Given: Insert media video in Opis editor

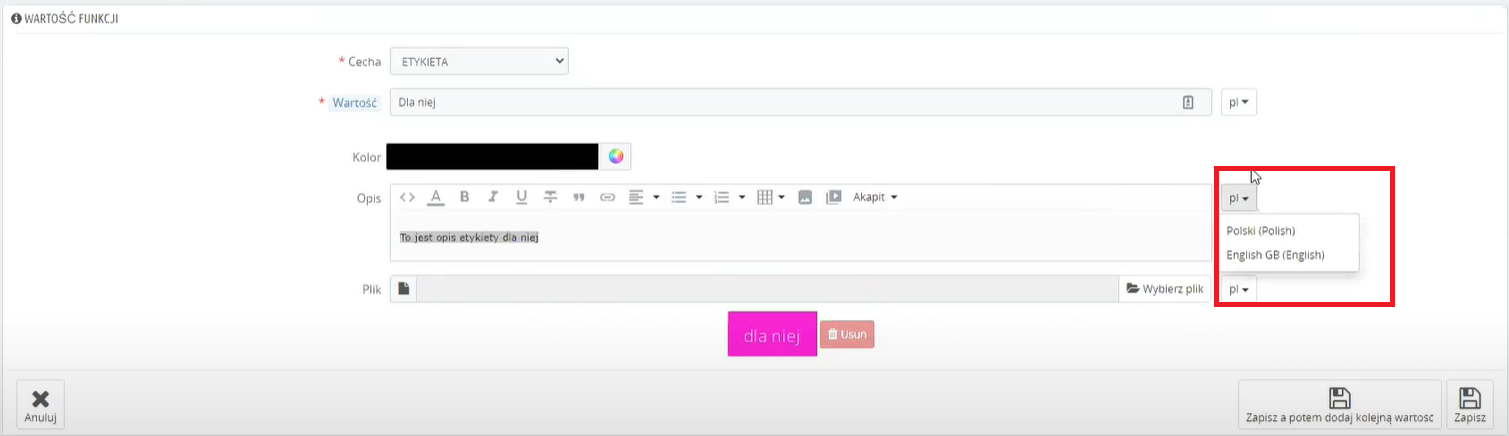Looking at the screenshot, I should [x=833, y=197].
